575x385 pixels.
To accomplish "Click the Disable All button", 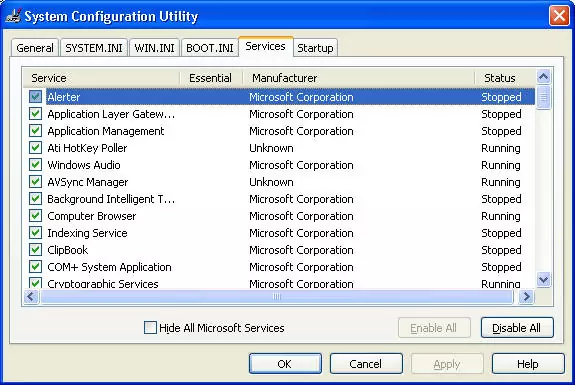I will [517, 328].
